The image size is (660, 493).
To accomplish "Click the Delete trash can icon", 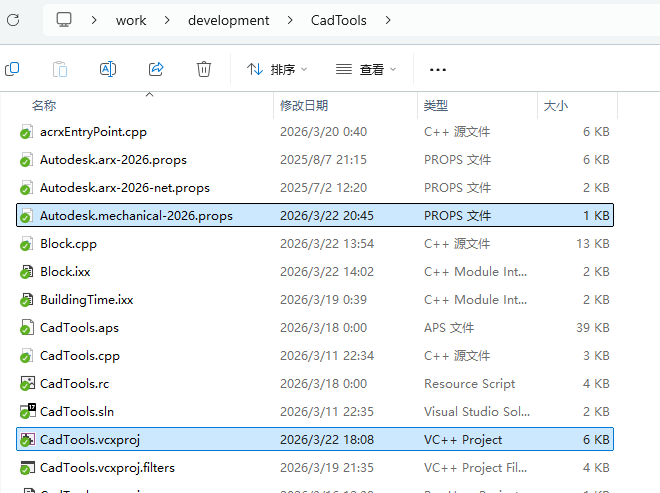I will pos(204,69).
